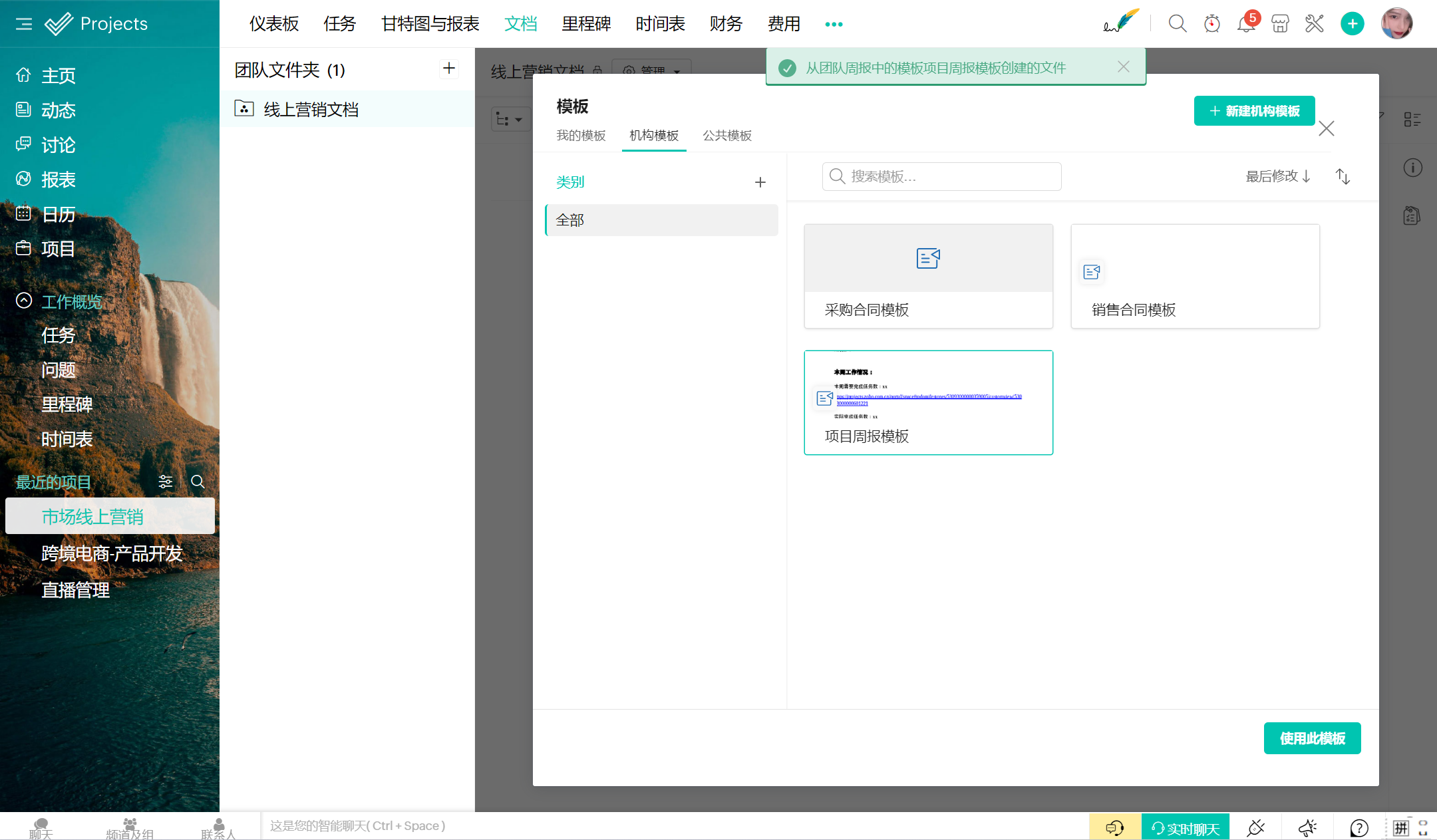Filter recent projects with sliders icon
Viewport: 1437px width, 840px height.
[165, 482]
